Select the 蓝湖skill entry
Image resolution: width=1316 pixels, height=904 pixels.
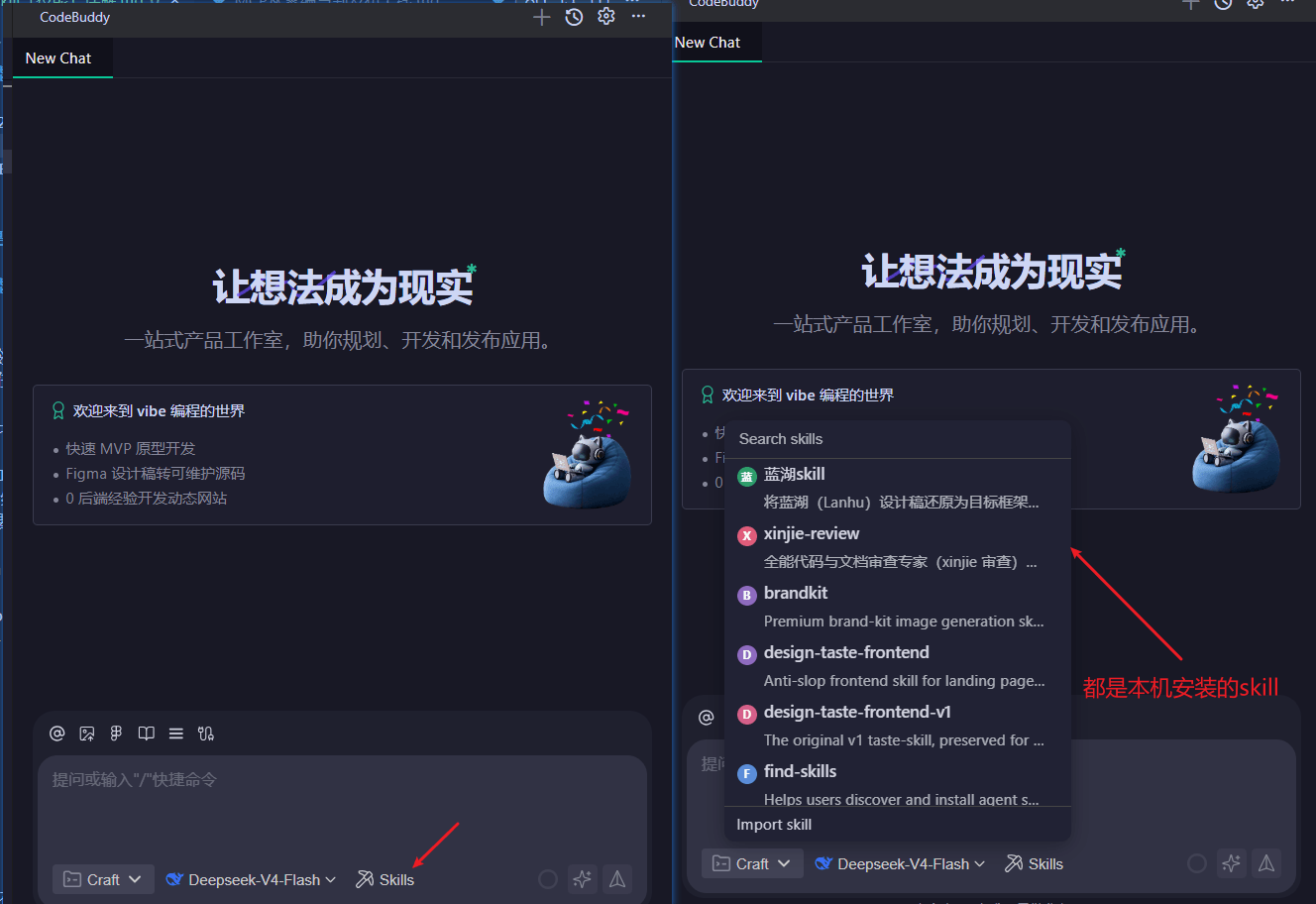click(898, 488)
